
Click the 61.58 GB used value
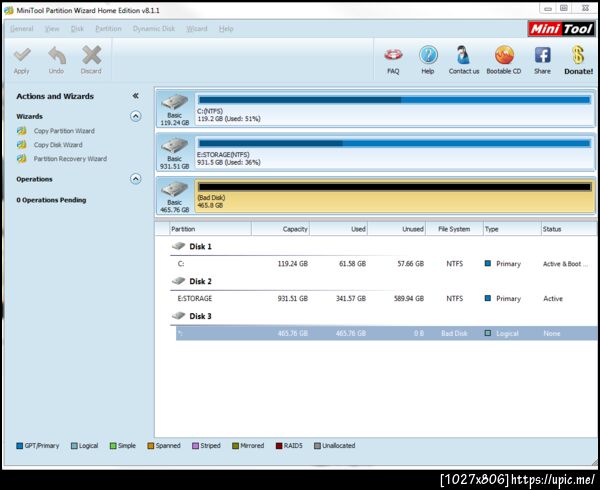(x=352, y=264)
